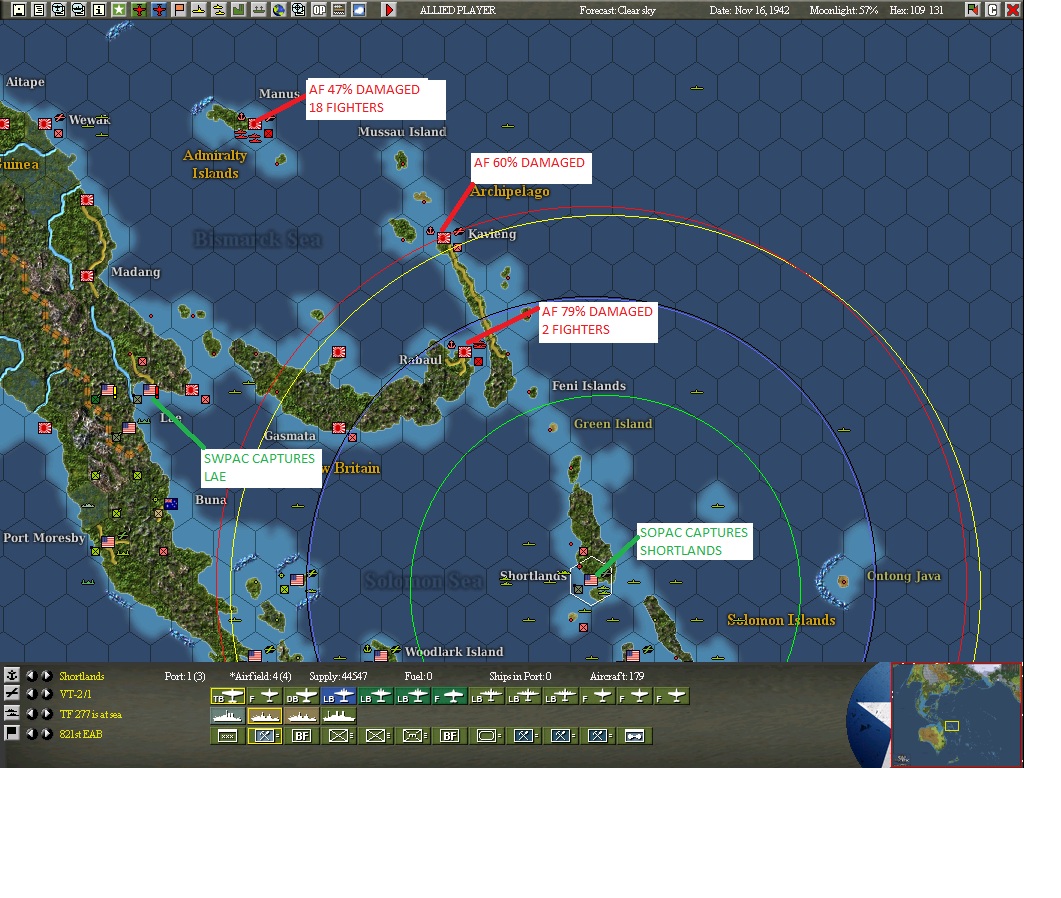Image resolution: width=1061 pixels, height=898 pixels.
Task: Select the DB dive bomber air unit
Action: tap(301, 696)
